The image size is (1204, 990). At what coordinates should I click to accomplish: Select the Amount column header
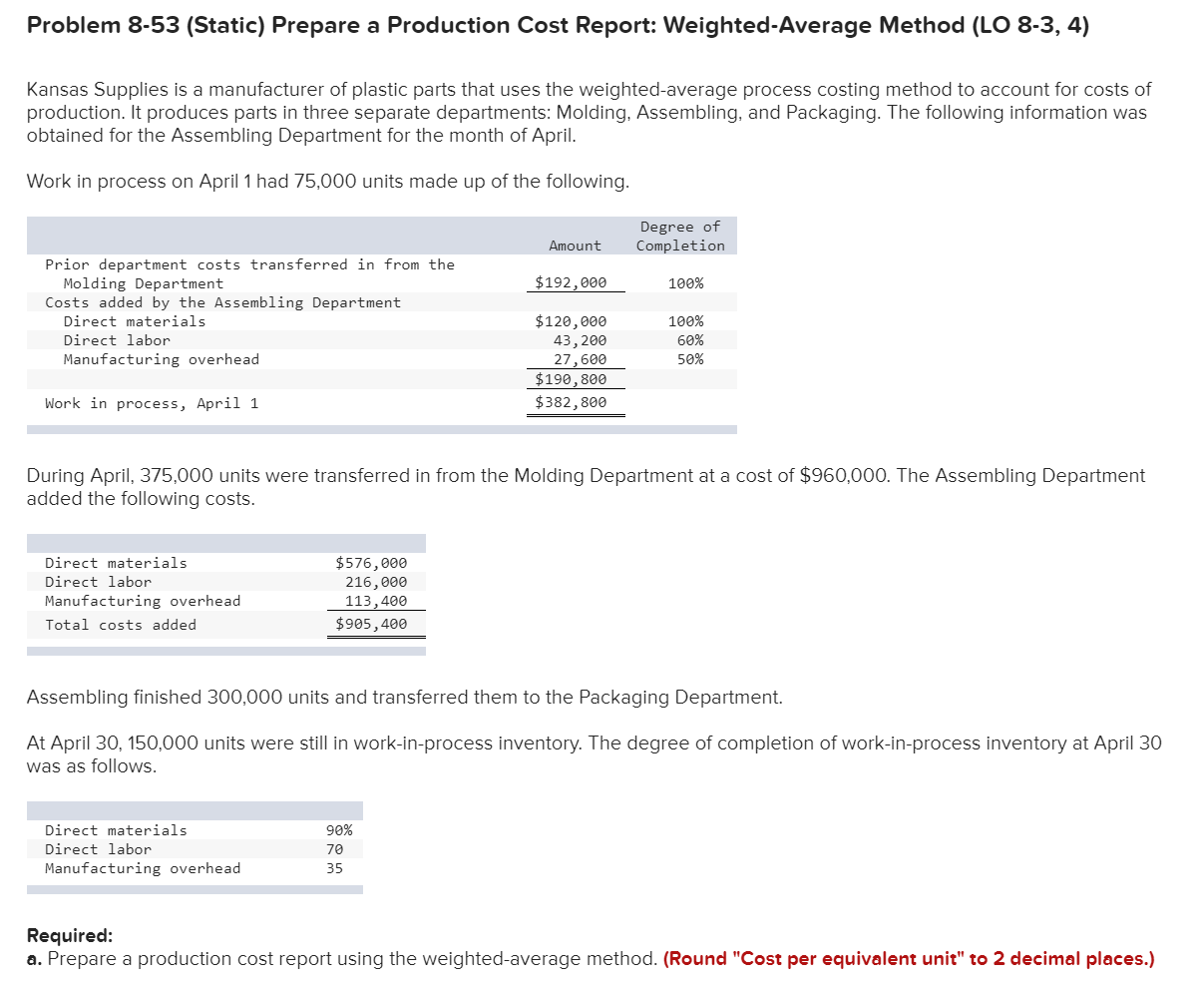tap(575, 246)
